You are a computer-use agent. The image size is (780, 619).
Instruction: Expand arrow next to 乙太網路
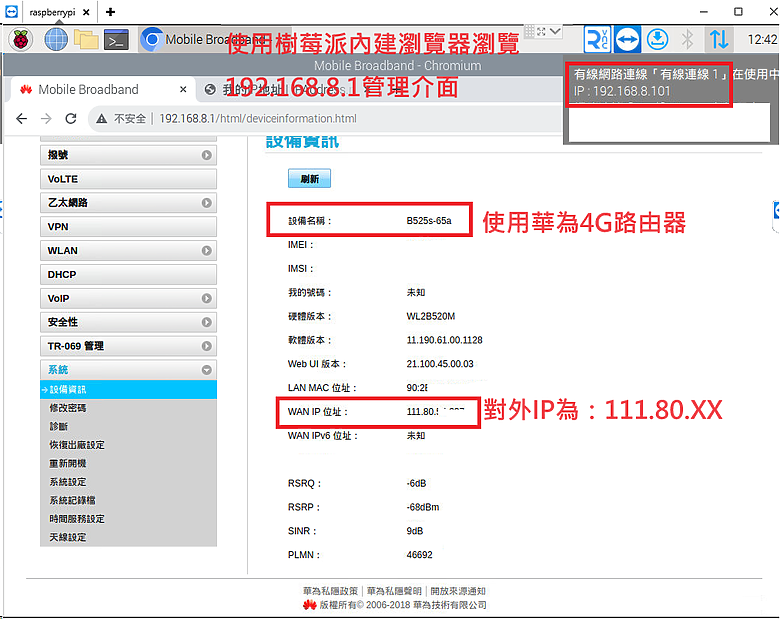[x=206, y=203]
